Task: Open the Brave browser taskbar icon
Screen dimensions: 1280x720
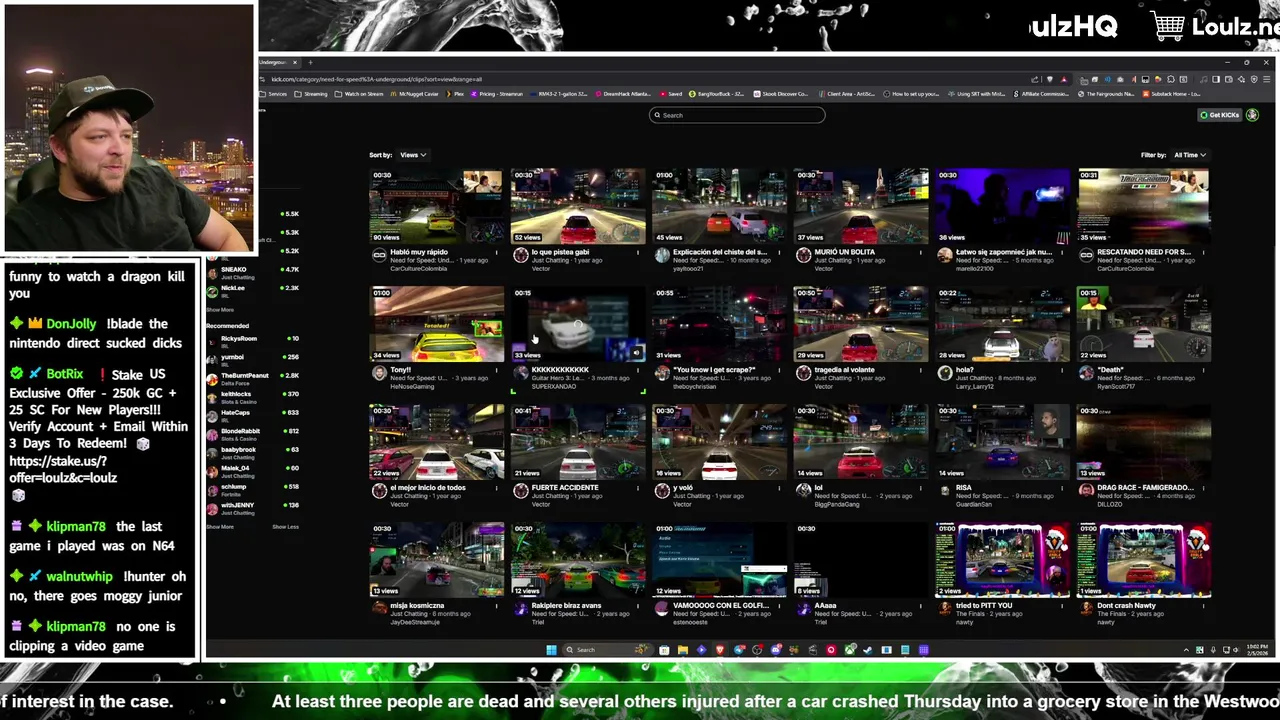Action: [x=720, y=650]
